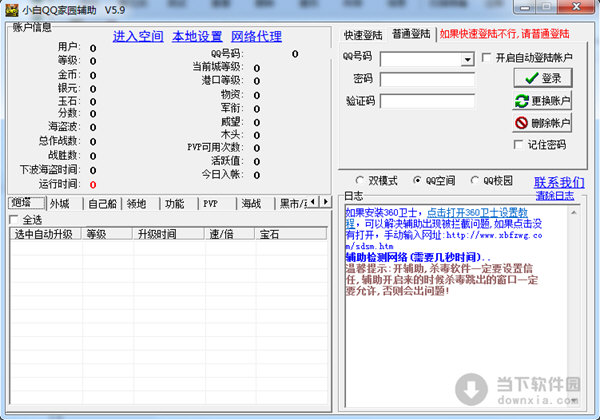Screen dimensions: 600x420
Task: Click the 宝石 column header
Action: coord(291,234)
